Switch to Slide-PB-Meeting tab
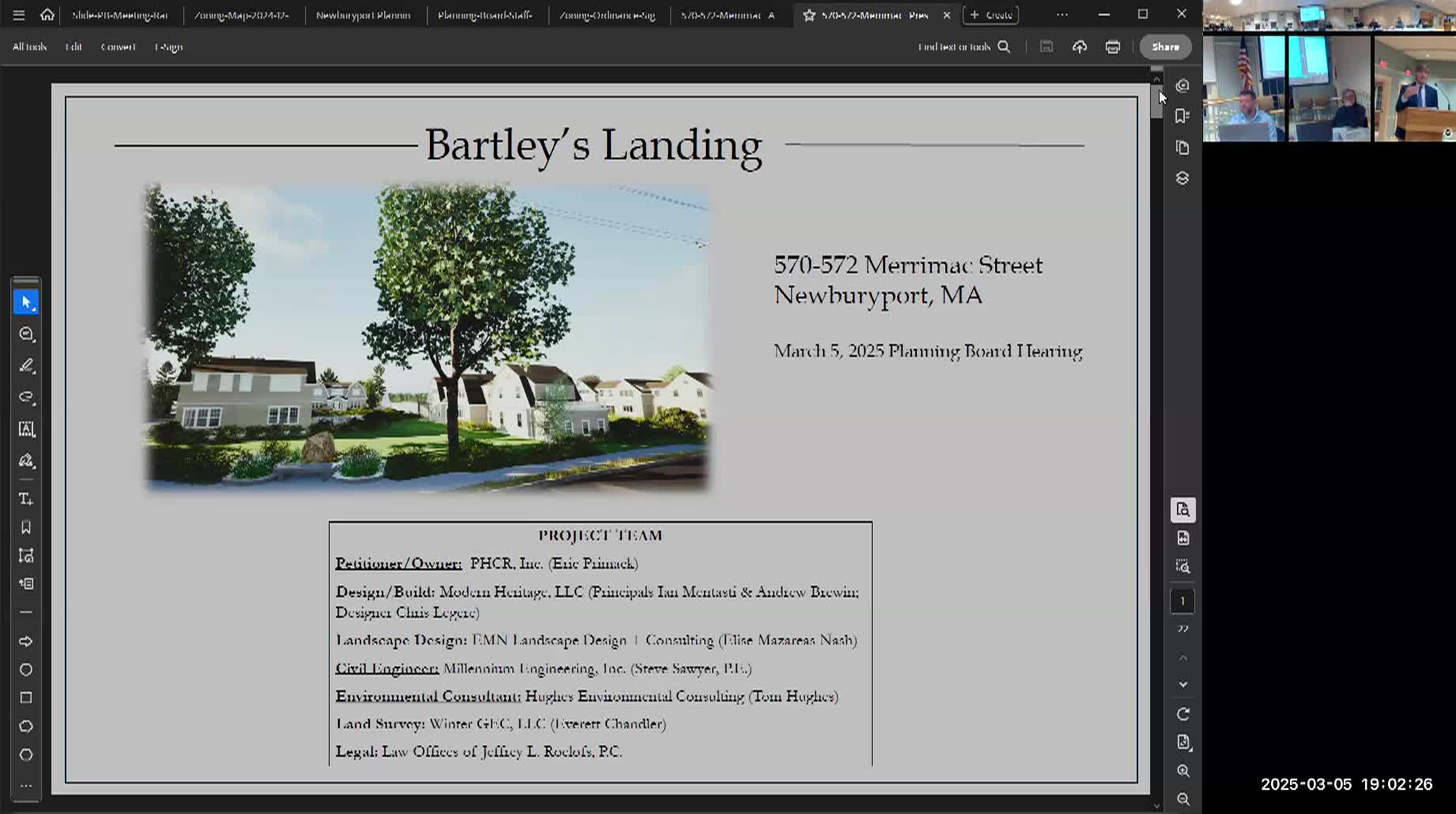This screenshot has height=814, width=1456. coord(119,15)
